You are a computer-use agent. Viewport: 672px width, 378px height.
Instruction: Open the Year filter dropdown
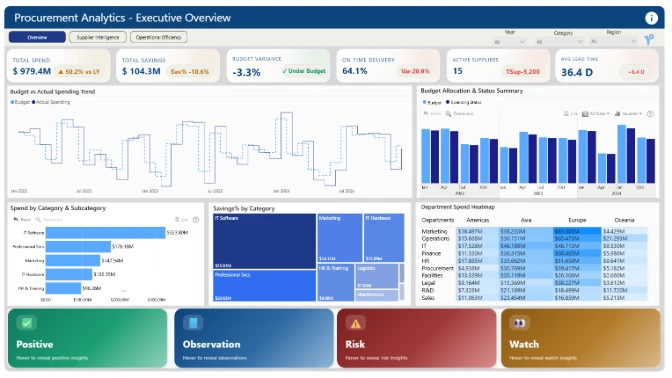(x=509, y=42)
